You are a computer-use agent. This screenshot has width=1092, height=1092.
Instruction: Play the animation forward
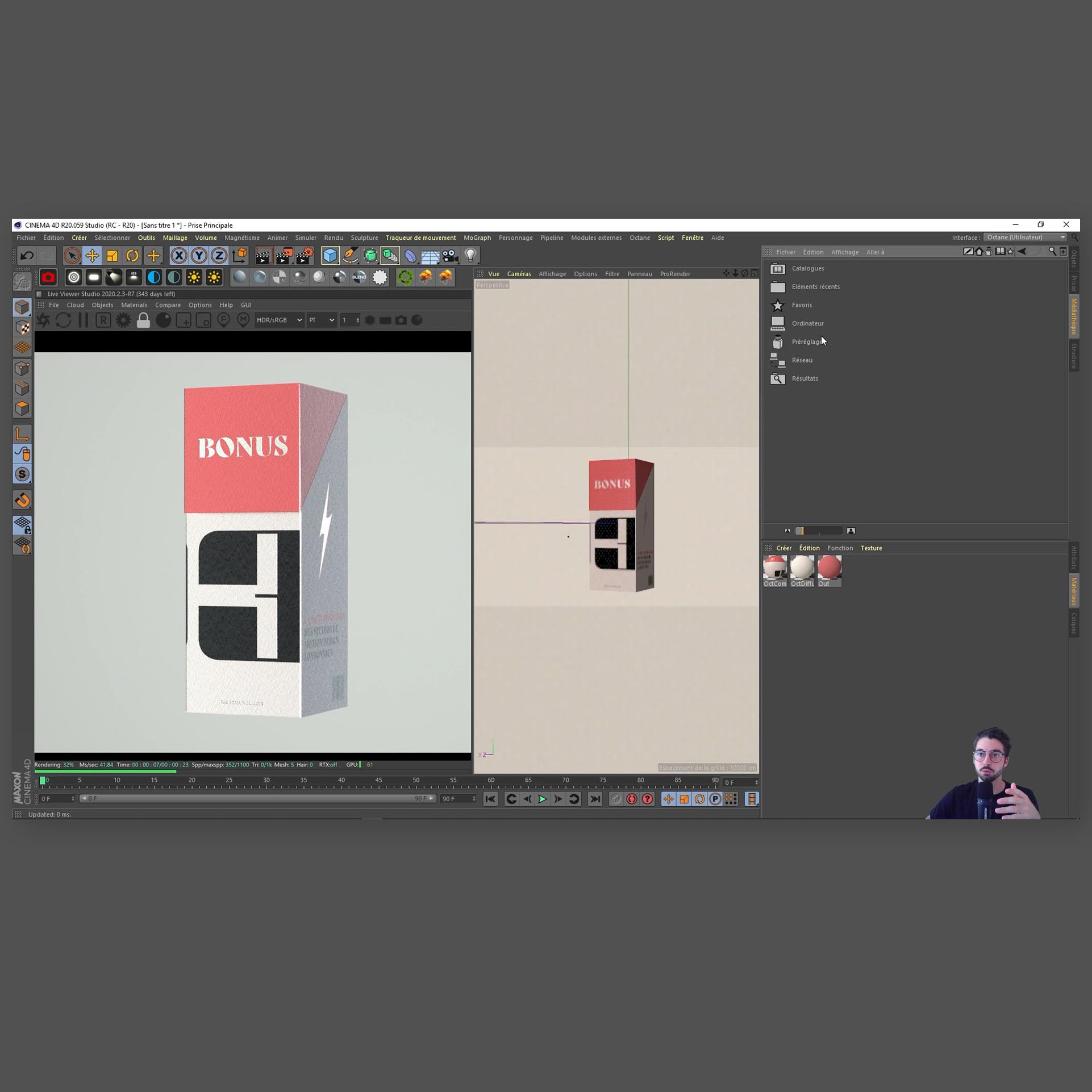click(543, 799)
